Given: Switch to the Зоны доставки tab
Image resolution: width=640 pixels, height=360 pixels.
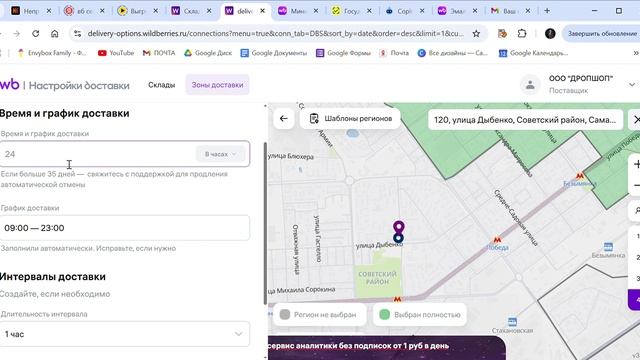Looking at the screenshot, I should pyautogui.click(x=217, y=85).
